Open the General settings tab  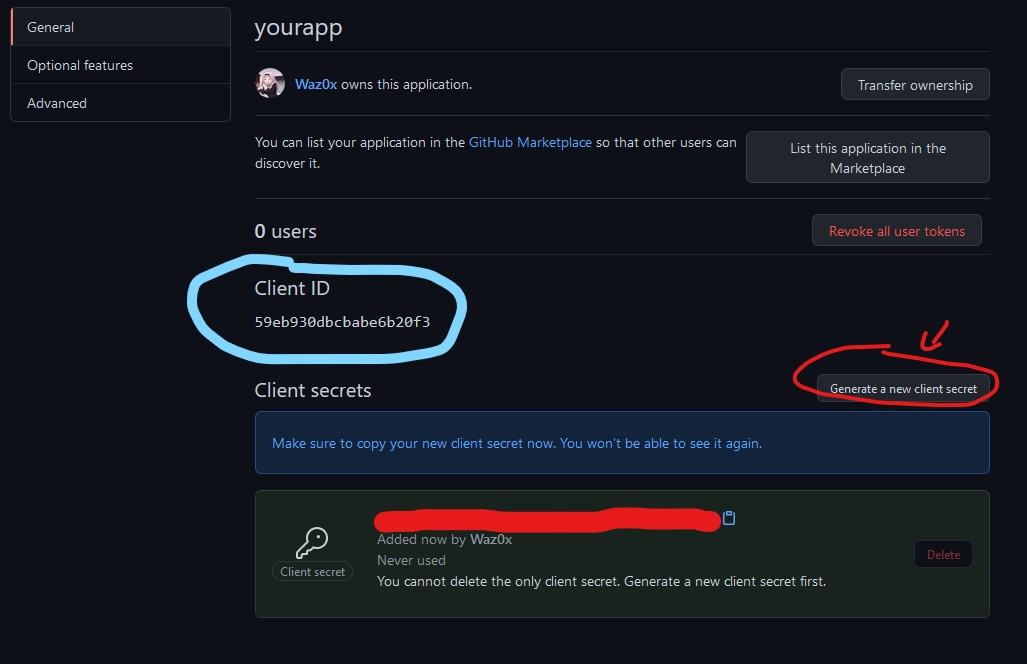(x=121, y=28)
